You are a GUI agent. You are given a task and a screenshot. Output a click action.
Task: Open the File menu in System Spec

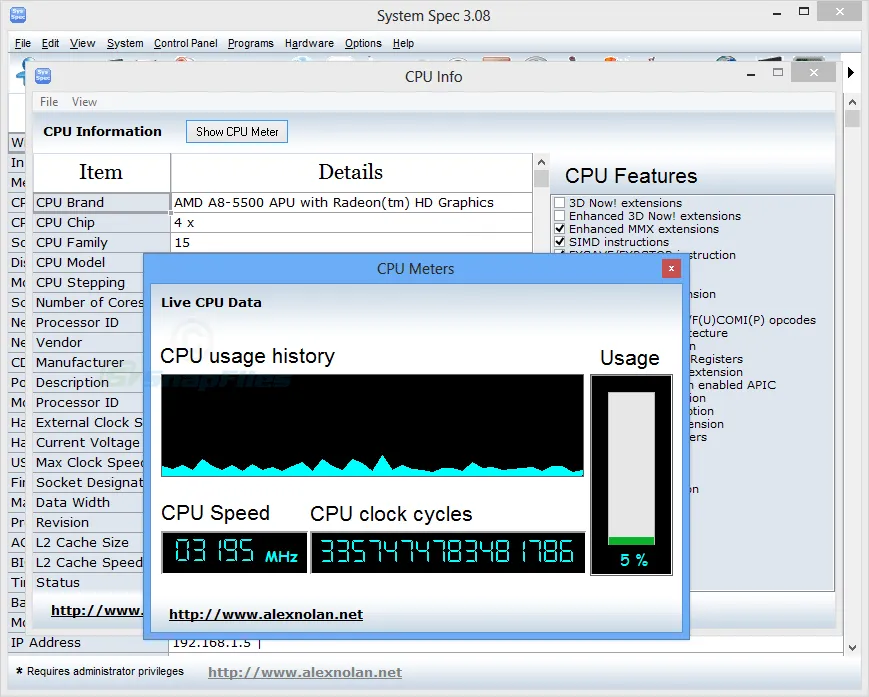tap(23, 43)
